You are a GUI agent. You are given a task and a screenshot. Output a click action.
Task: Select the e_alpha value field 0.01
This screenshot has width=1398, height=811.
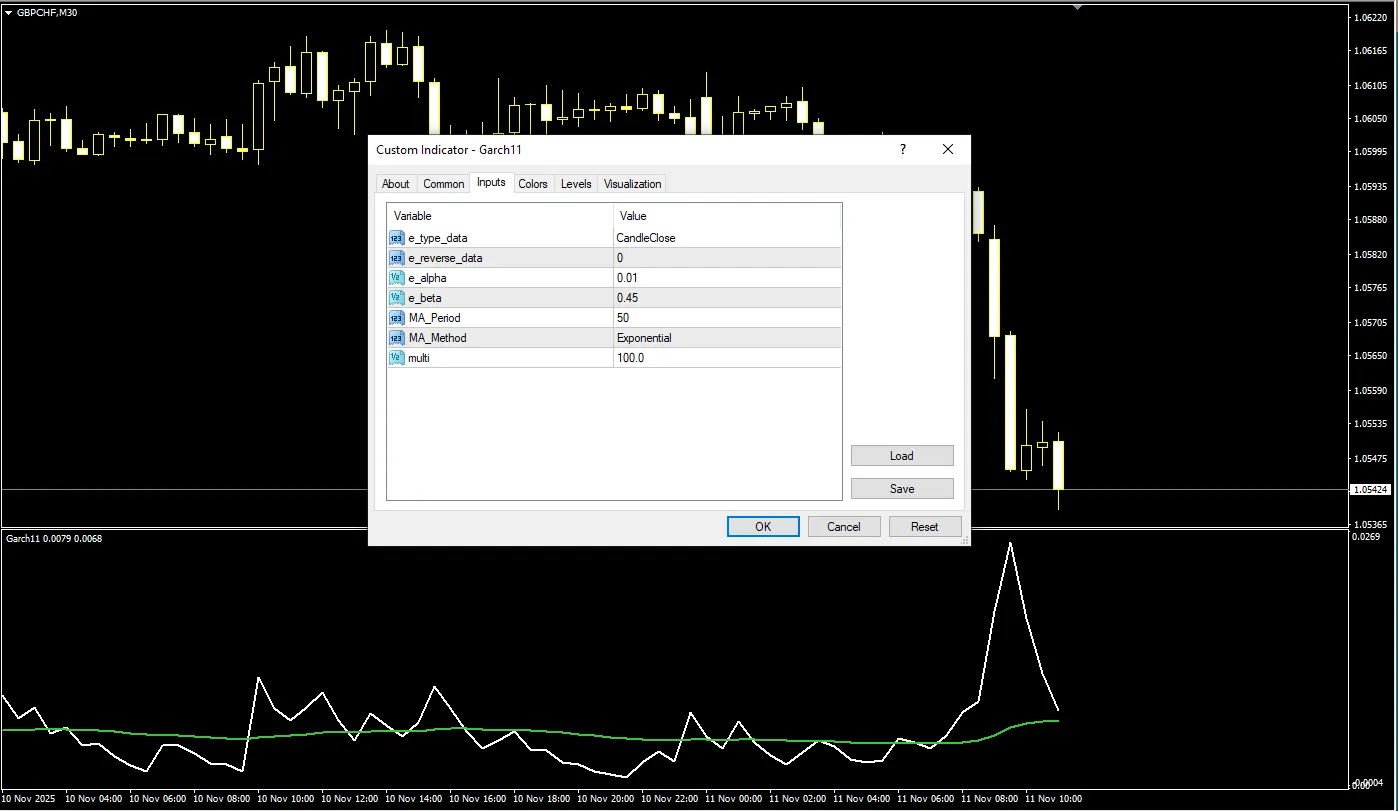pyautogui.click(x=627, y=278)
